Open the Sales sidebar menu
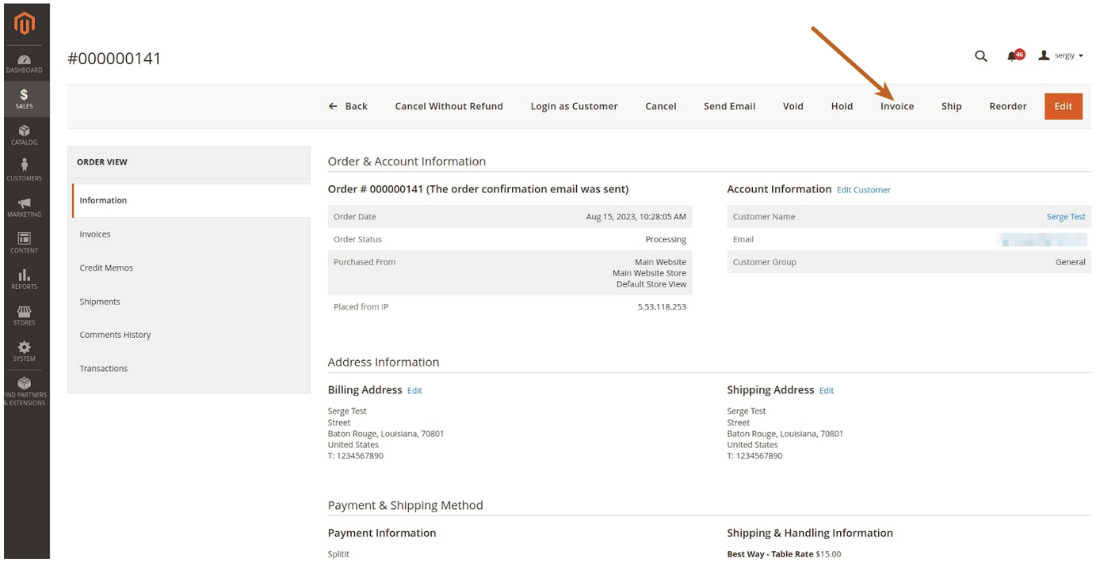Image resolution: width=1100 pixels, height=562 pixels. pos(25,99)
